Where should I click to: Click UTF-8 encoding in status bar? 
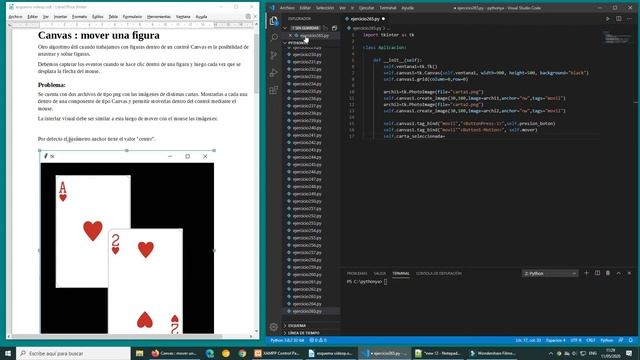pos(576,340)
